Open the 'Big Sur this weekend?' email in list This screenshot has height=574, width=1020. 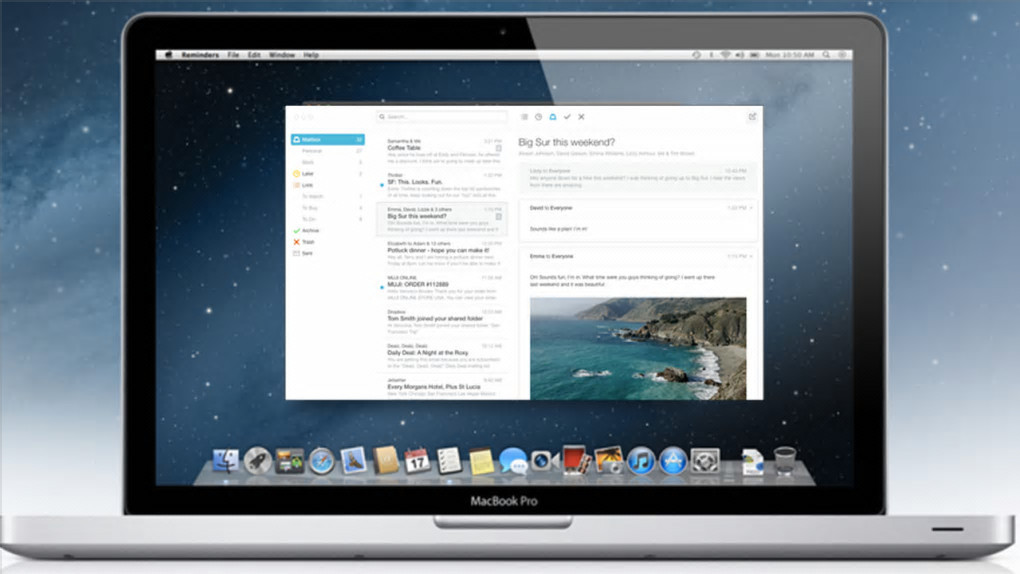[442, 219]
